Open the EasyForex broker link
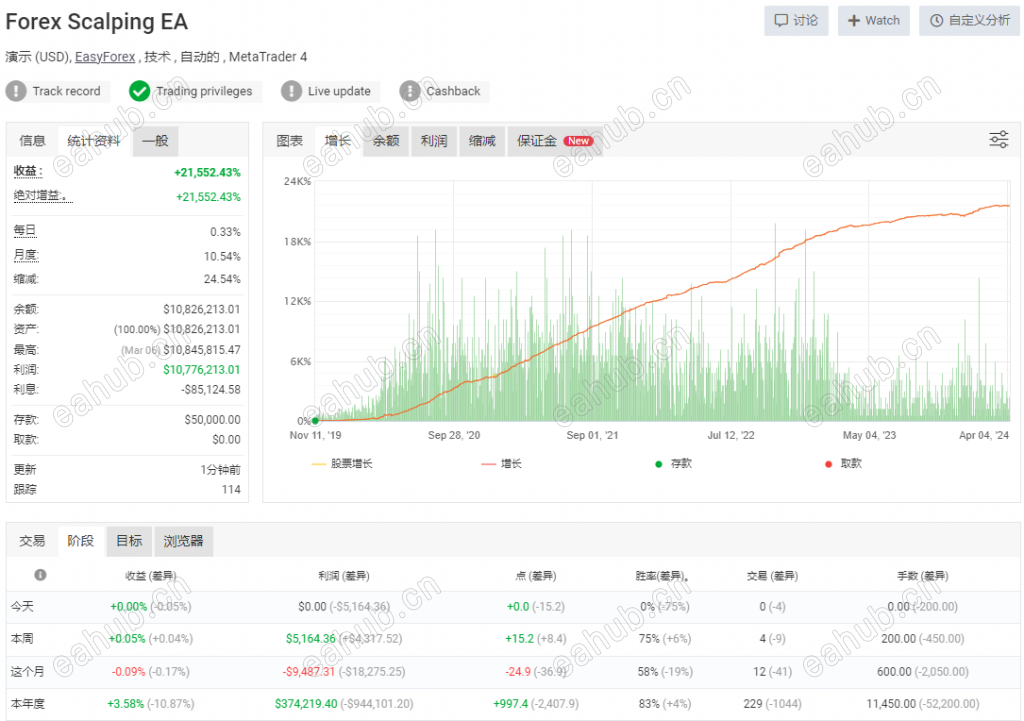The width and height of the screenshot is (1024, 721). point(105,57)
